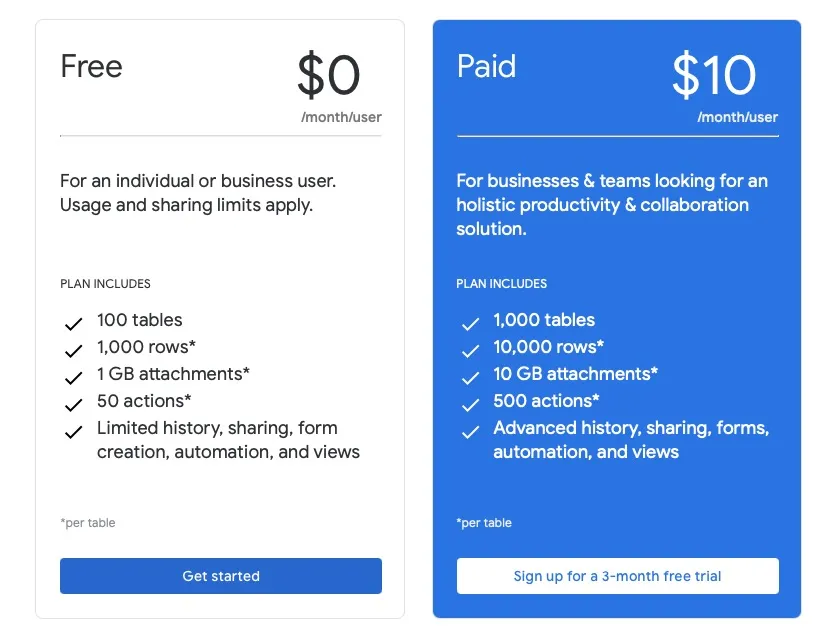The width and height of the screenshot is (816, 633).
Task: Click the per table footnote in Paid plan
Action: click(x=484, y=523)
